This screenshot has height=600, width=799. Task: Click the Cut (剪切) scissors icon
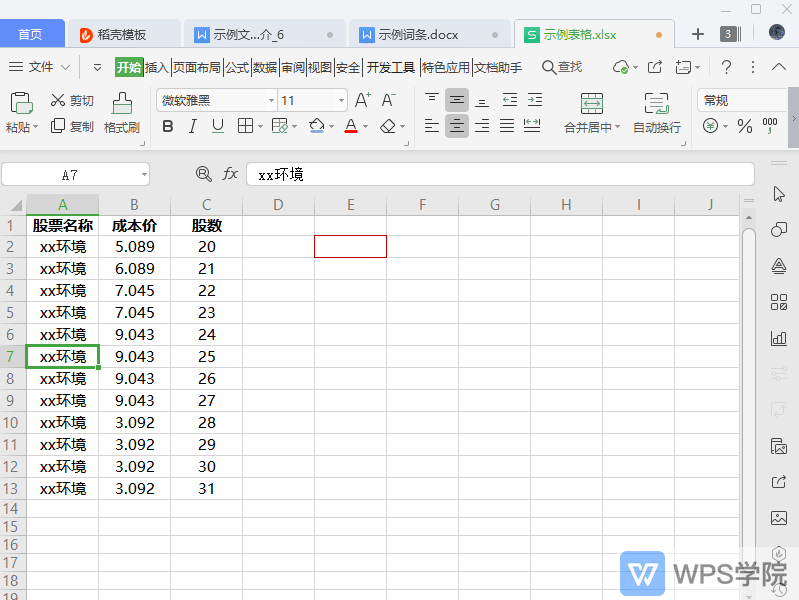pyautogui.click(x=58, y=101)
